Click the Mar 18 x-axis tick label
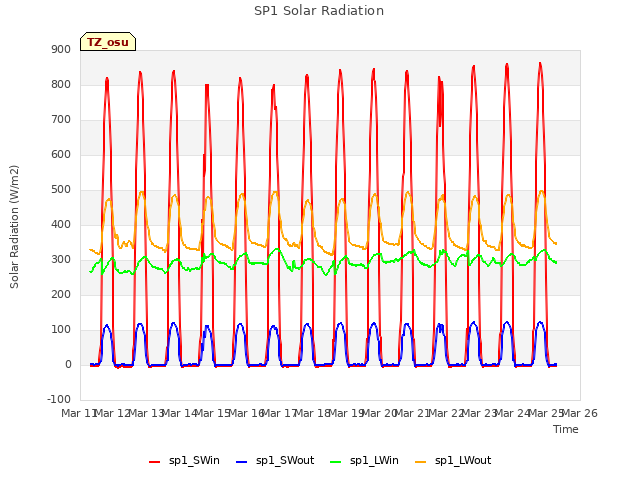Viewport: 640px width, 480px height. point(312,413)
